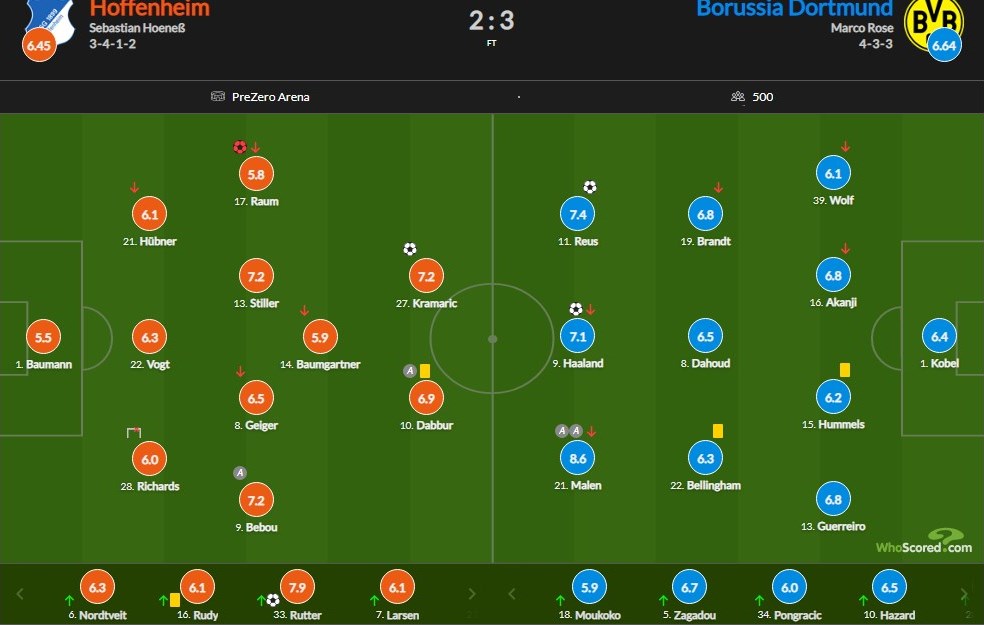Open the Hoffenheim team name link
Screen dimensions: 984x625
pyautogui.click(x=149, y=9)
